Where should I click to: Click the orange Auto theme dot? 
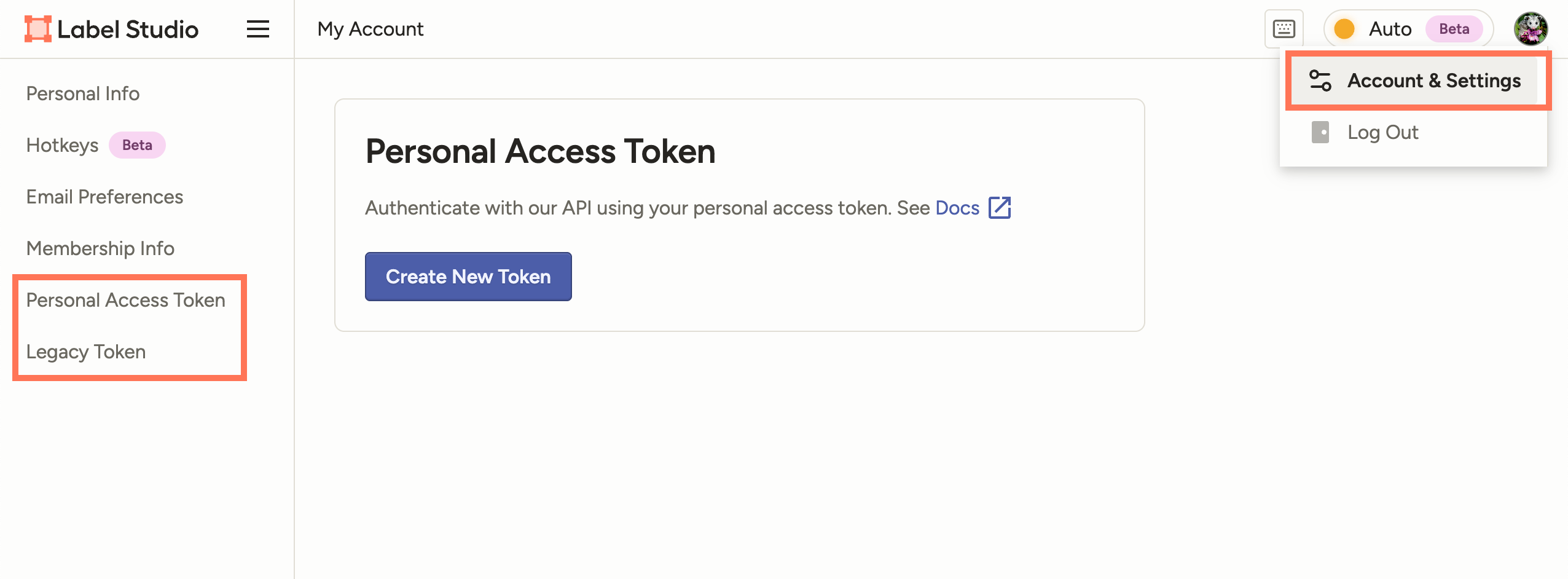point(1344,29)
